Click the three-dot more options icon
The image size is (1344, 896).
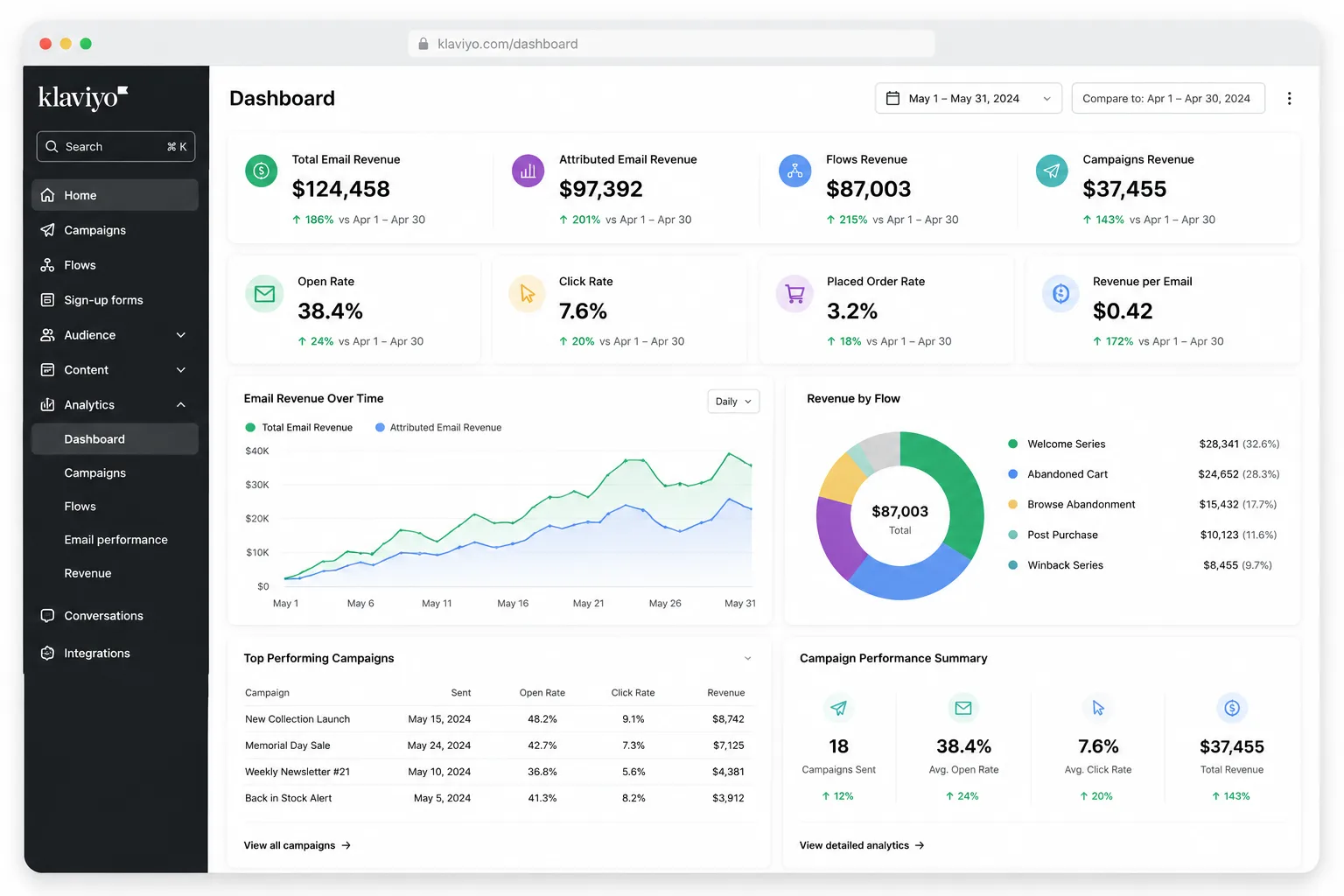1289,99
